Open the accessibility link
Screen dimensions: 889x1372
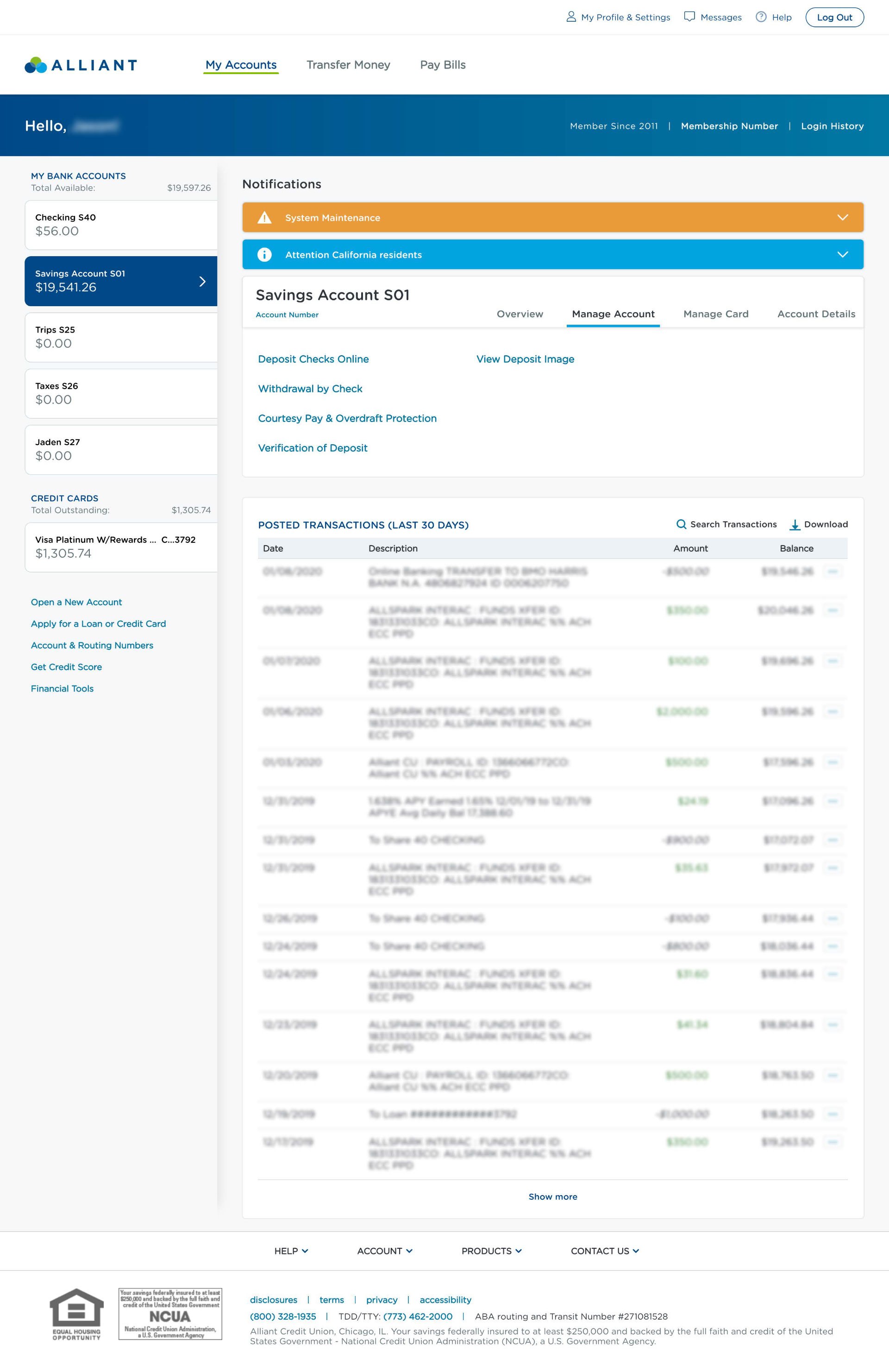pyautogui.click(x=445, y=1300)
